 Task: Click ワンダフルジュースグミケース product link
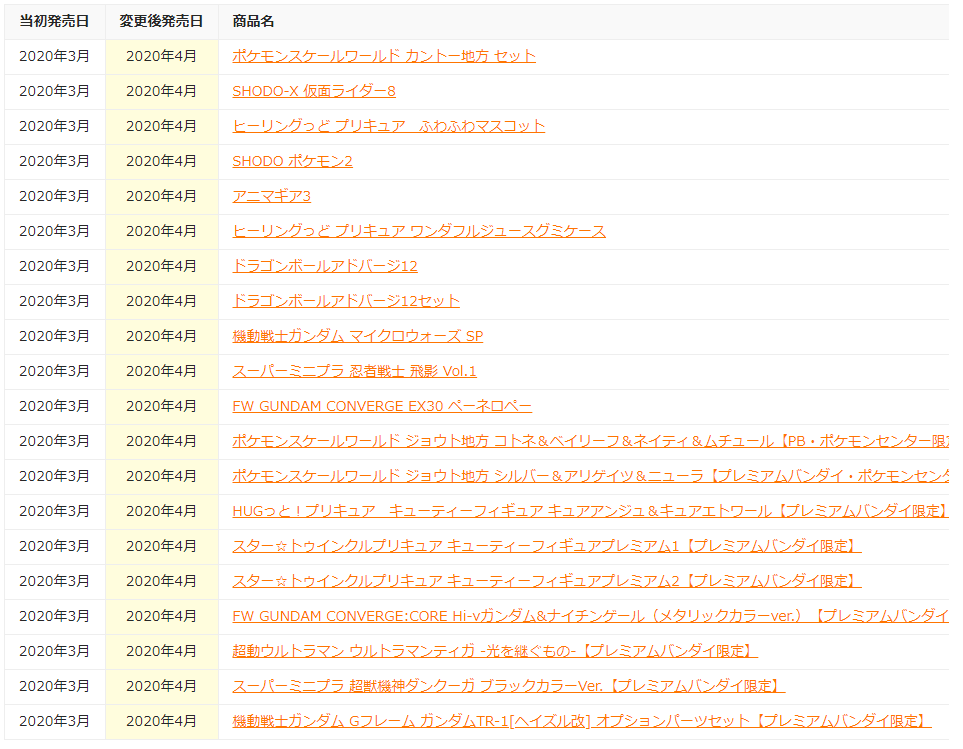click(418, 231)
